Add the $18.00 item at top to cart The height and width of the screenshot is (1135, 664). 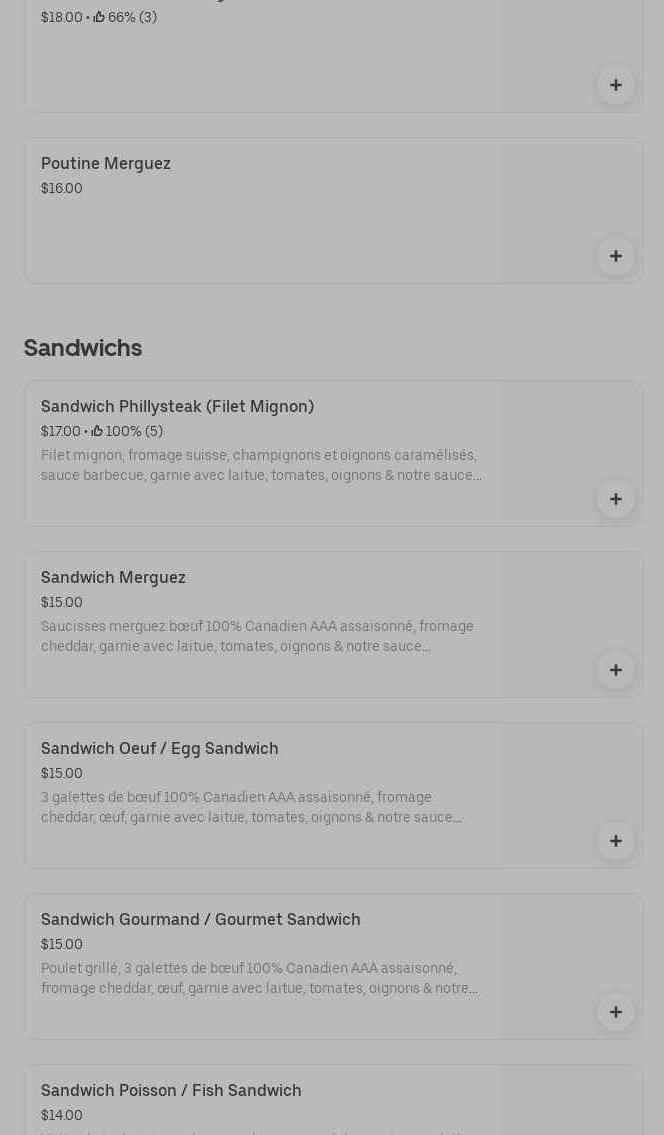[615, 85]
